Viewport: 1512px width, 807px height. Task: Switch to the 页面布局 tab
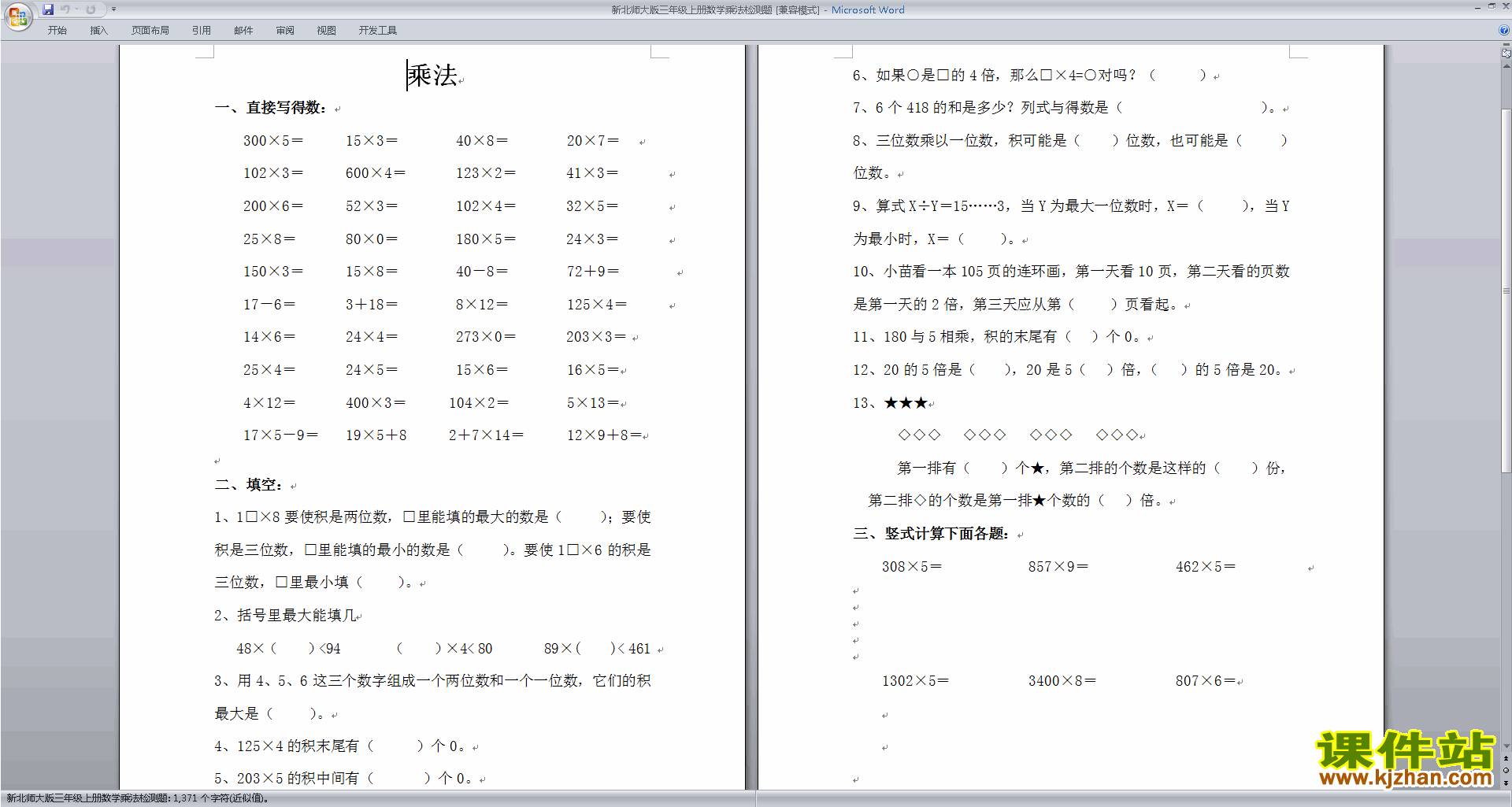click(150, 30)
